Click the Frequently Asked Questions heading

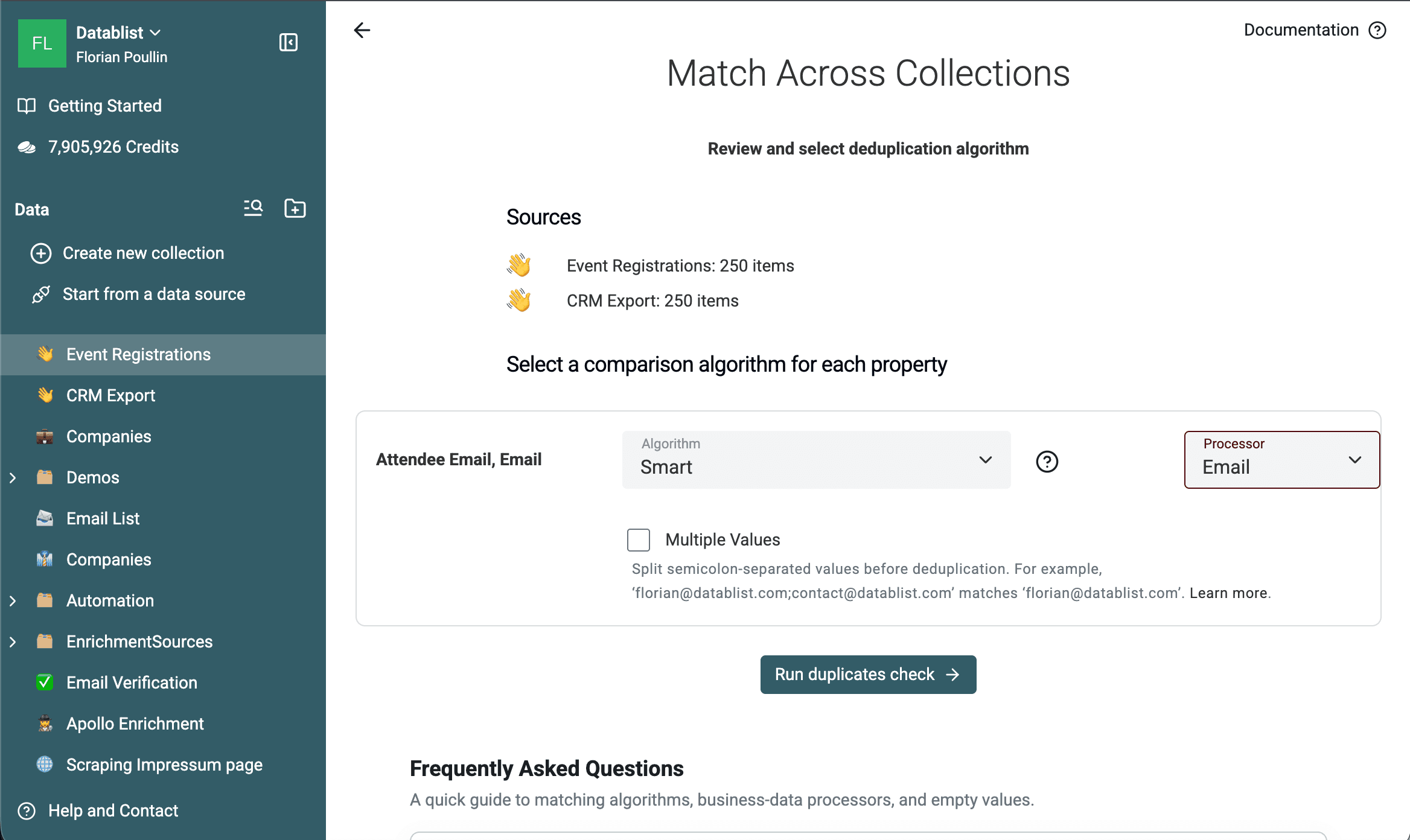coord(546,769)
